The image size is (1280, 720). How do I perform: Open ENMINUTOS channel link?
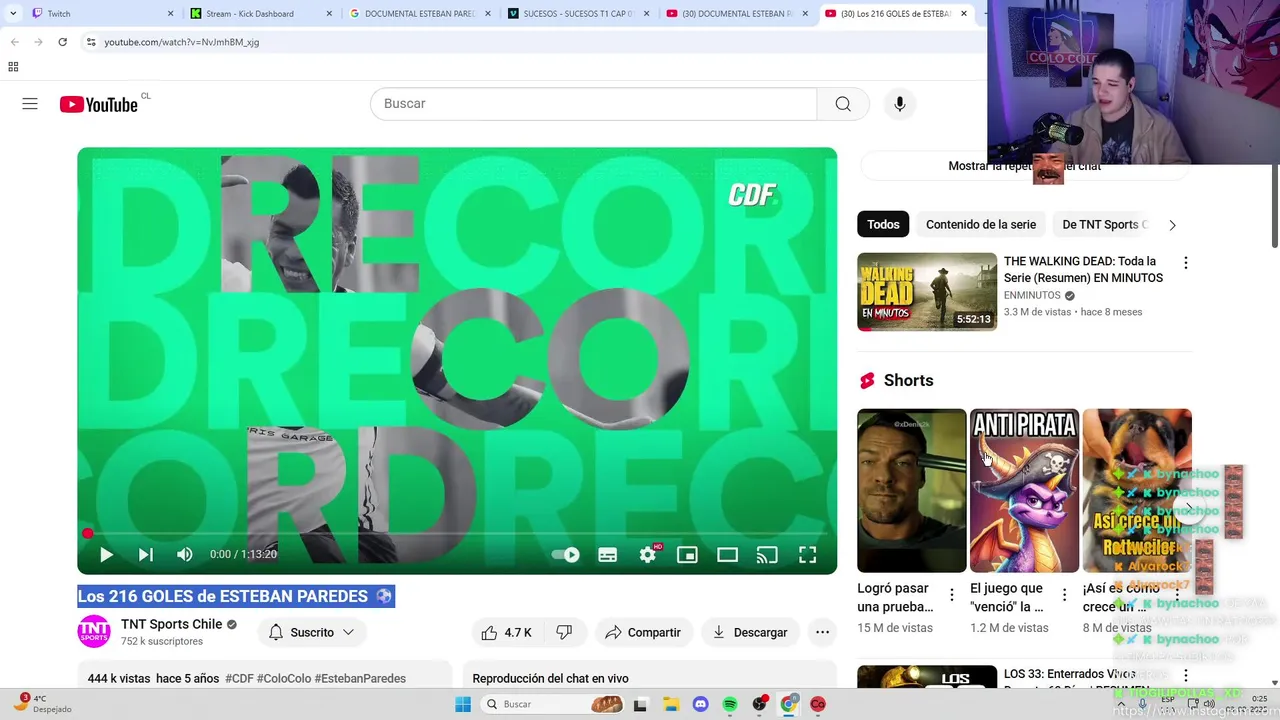(1032, 296)
